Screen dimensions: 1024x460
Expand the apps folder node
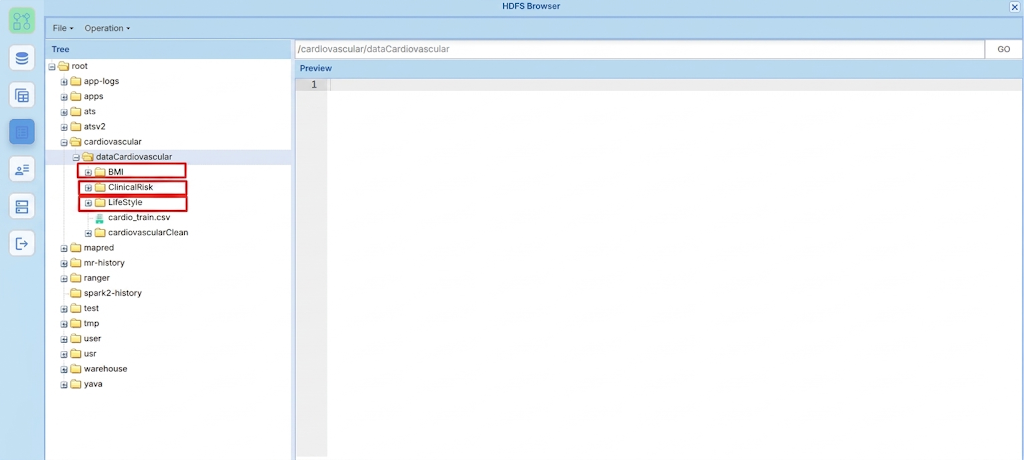[64, 97]
